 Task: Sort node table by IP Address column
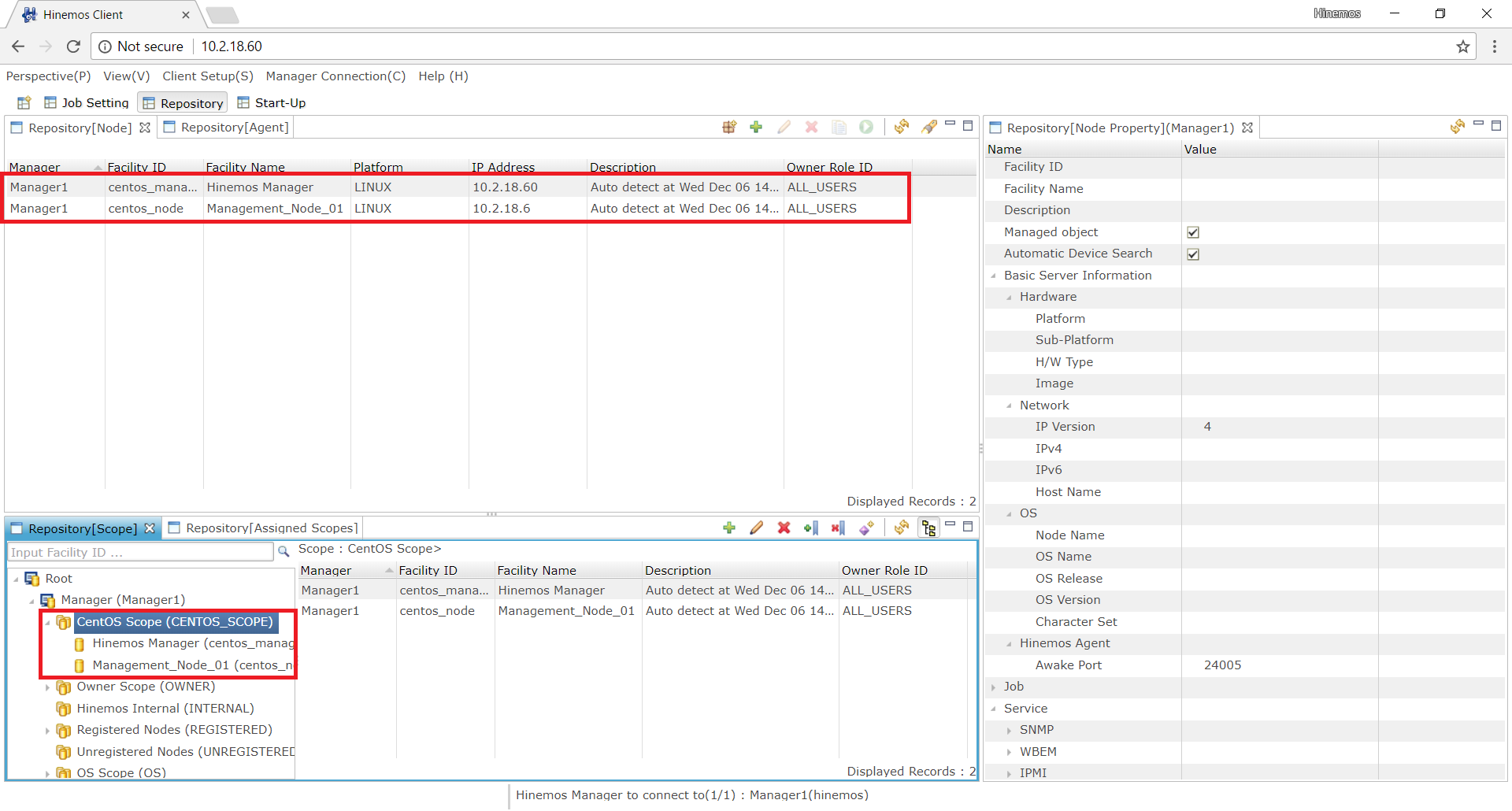tap(528, 167)
